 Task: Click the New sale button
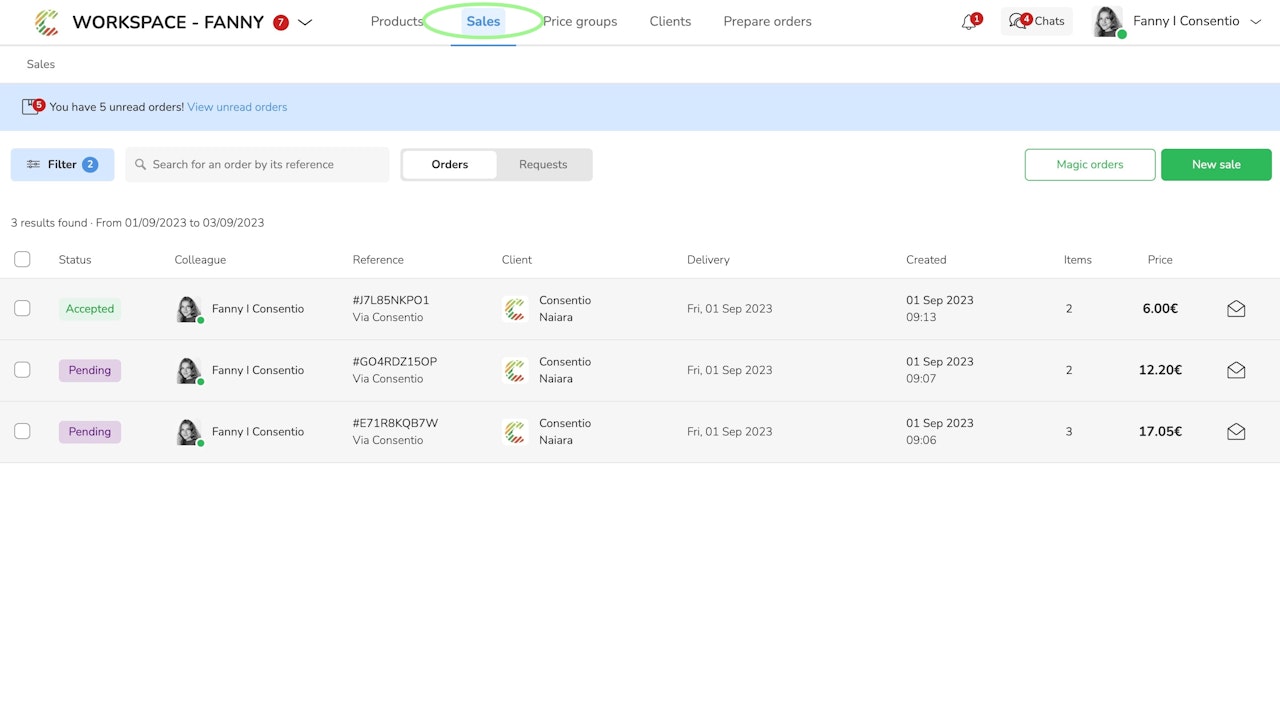click(x=1215, y=165)
